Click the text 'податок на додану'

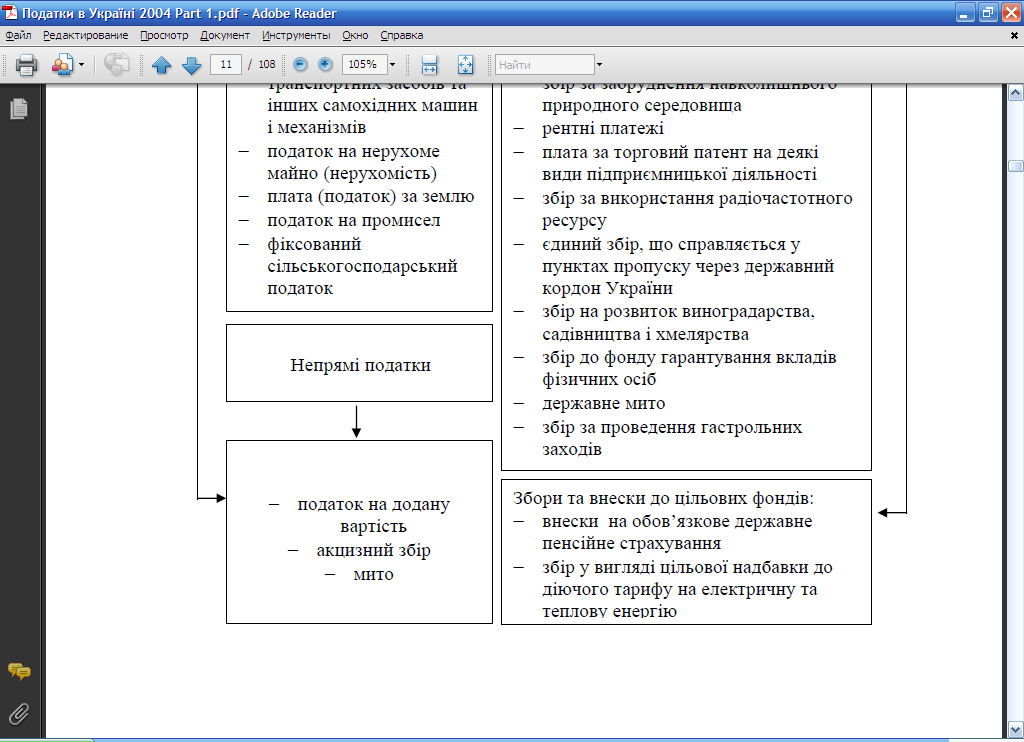tap(374, 505)
